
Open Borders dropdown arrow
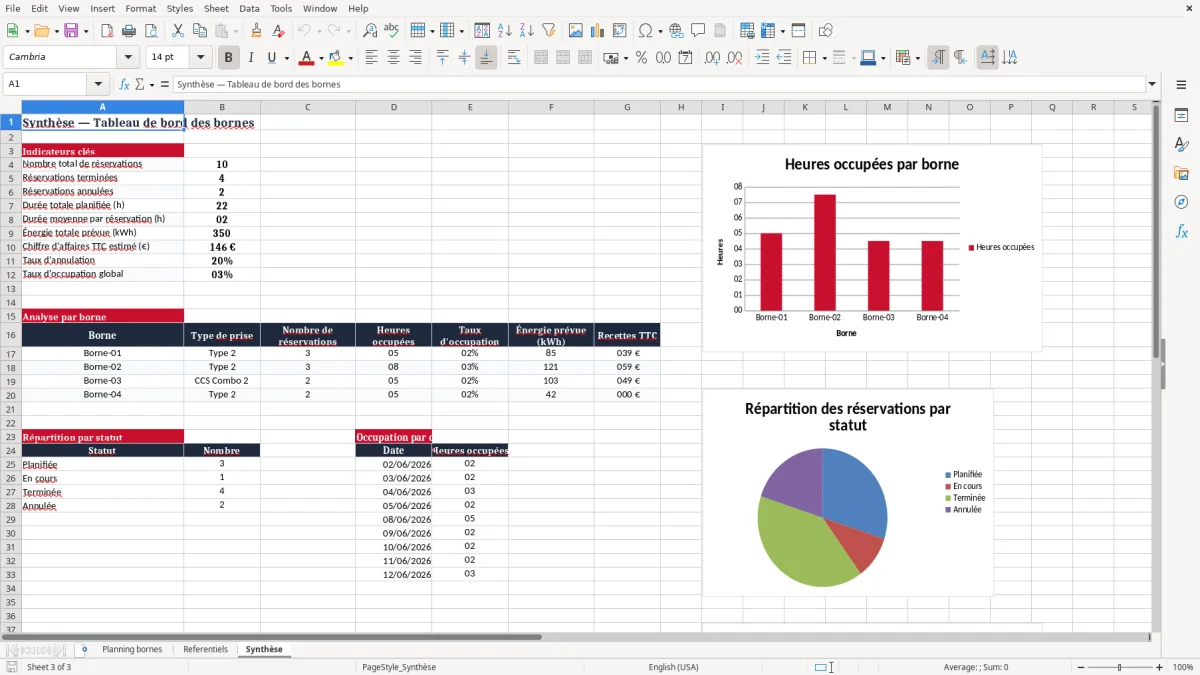point(823,58)
